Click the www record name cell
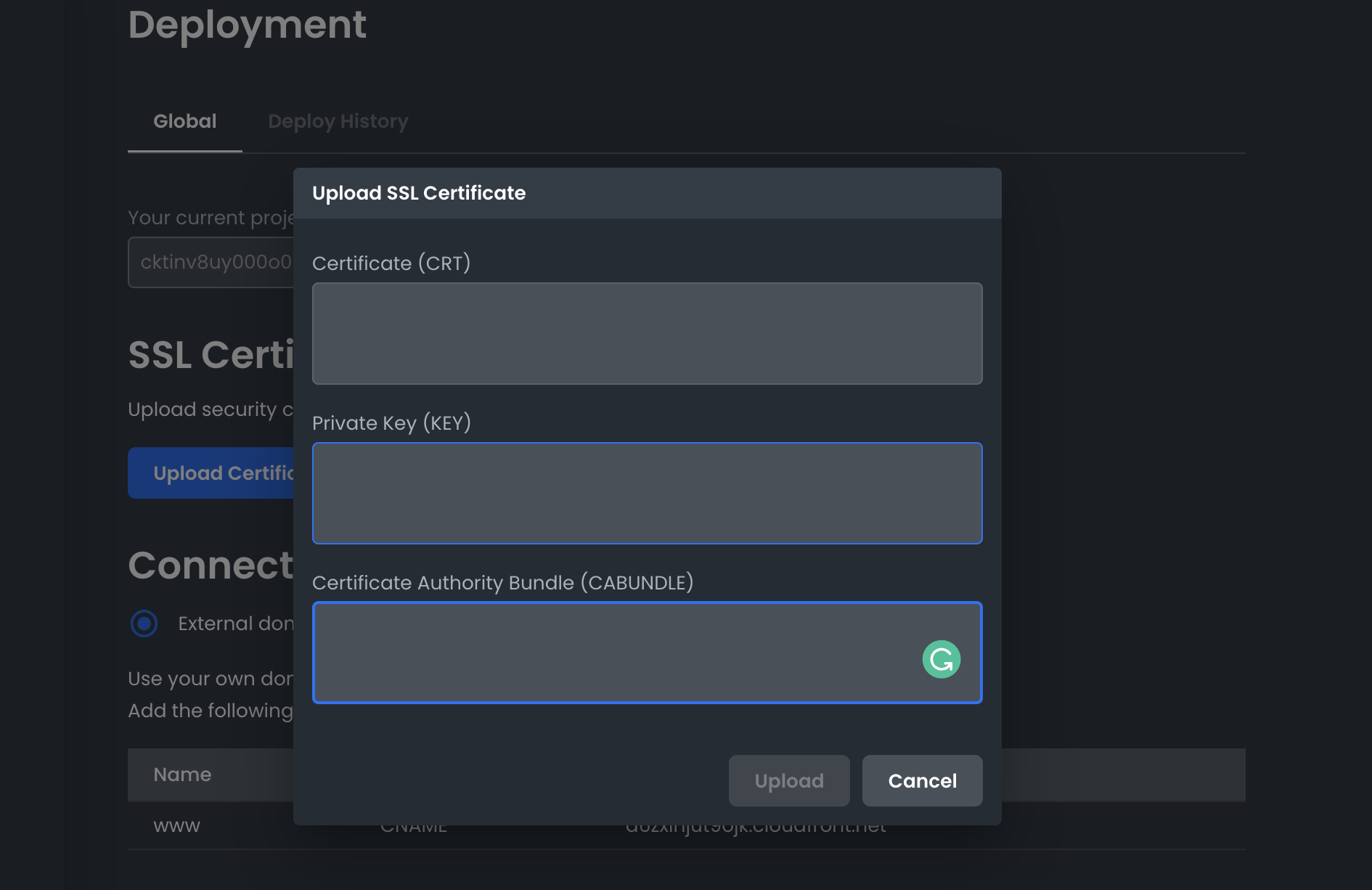Viewport: 1372px width, 890px height. pyautogui.click(x=176, y=826)
